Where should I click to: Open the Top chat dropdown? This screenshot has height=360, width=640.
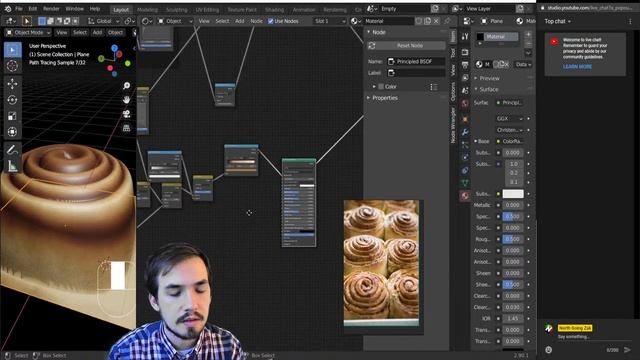pyautogui.click(x=558, y=21)
